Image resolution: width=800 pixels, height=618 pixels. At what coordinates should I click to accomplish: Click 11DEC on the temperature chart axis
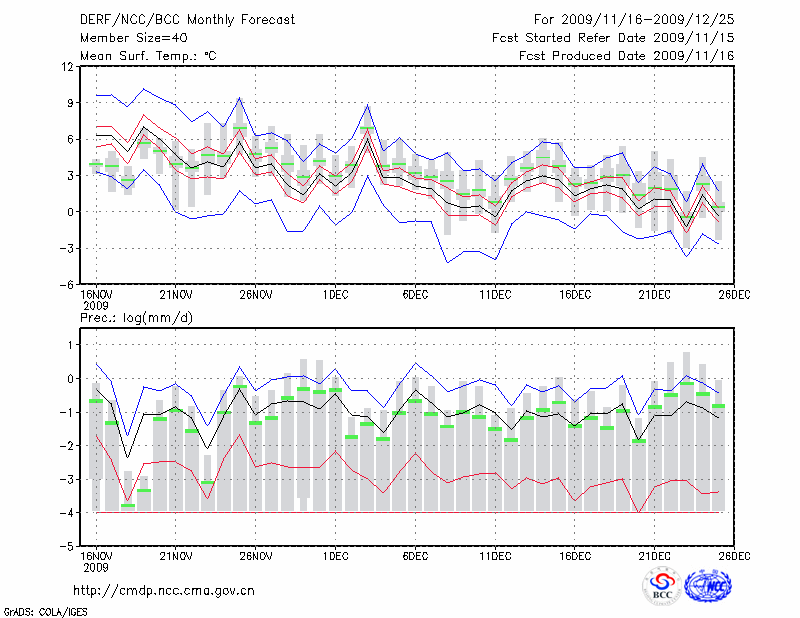[x=495, y=295]
